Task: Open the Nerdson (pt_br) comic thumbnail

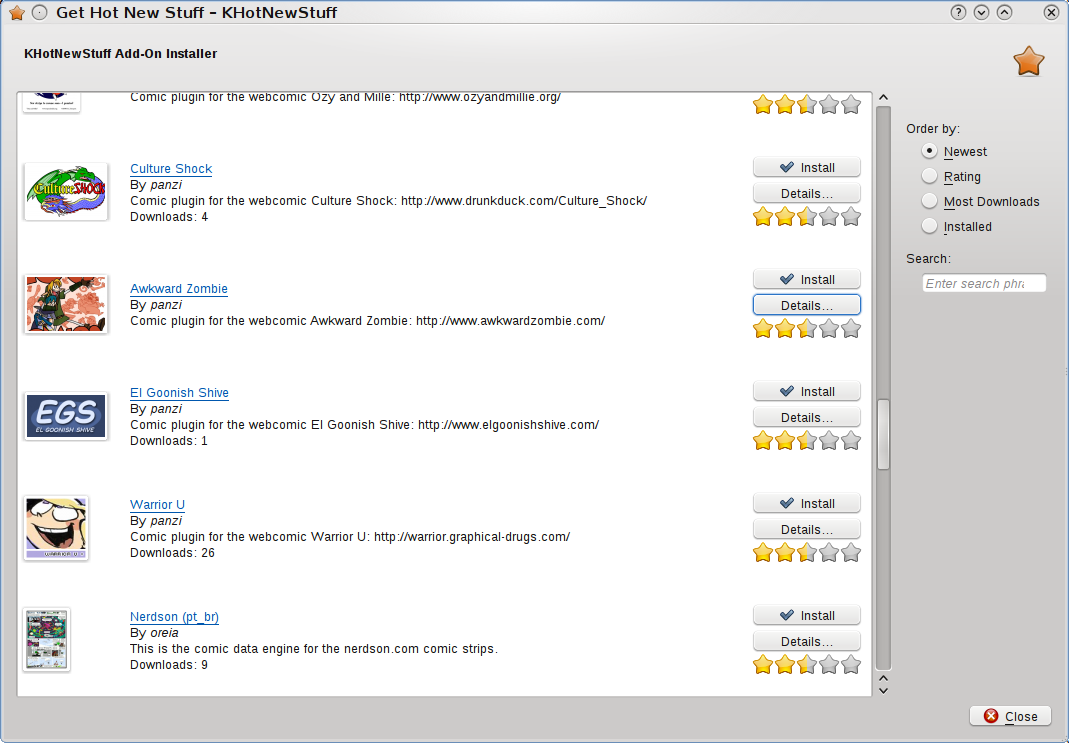Action: click(x=46, y=640)
